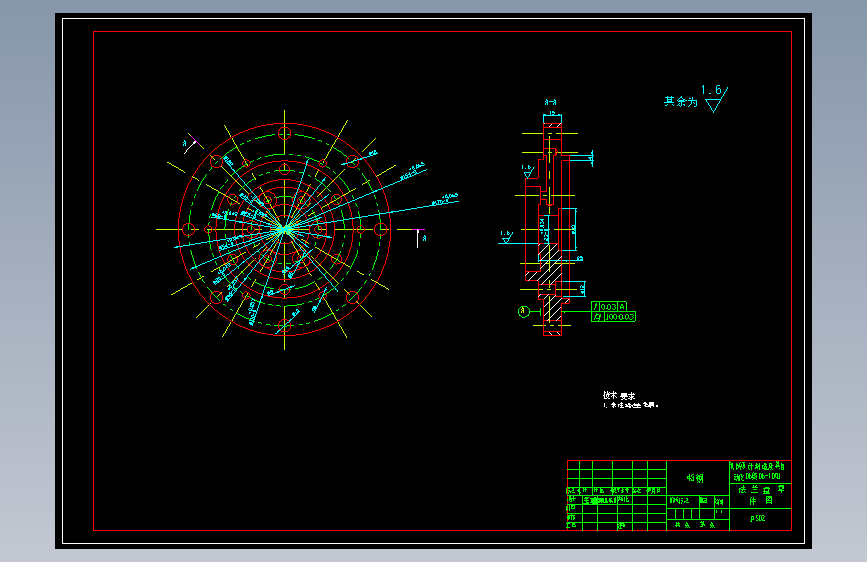The width and height of the screenshot is (867, 562).
Task: Select the rightmost bolt hole on flange
Action: pos(380,229)
